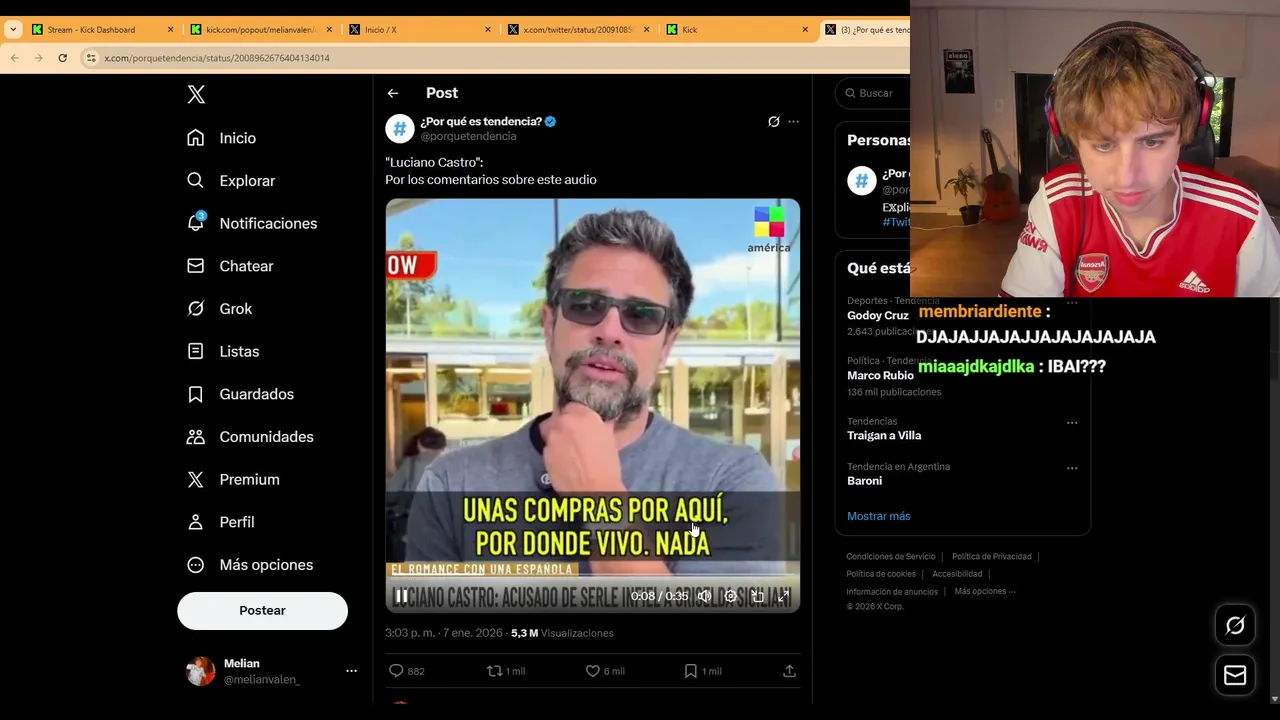This screenshot has height=720, width=1280.
Task: Open Grok from sidebar
Action: [219, 309]
